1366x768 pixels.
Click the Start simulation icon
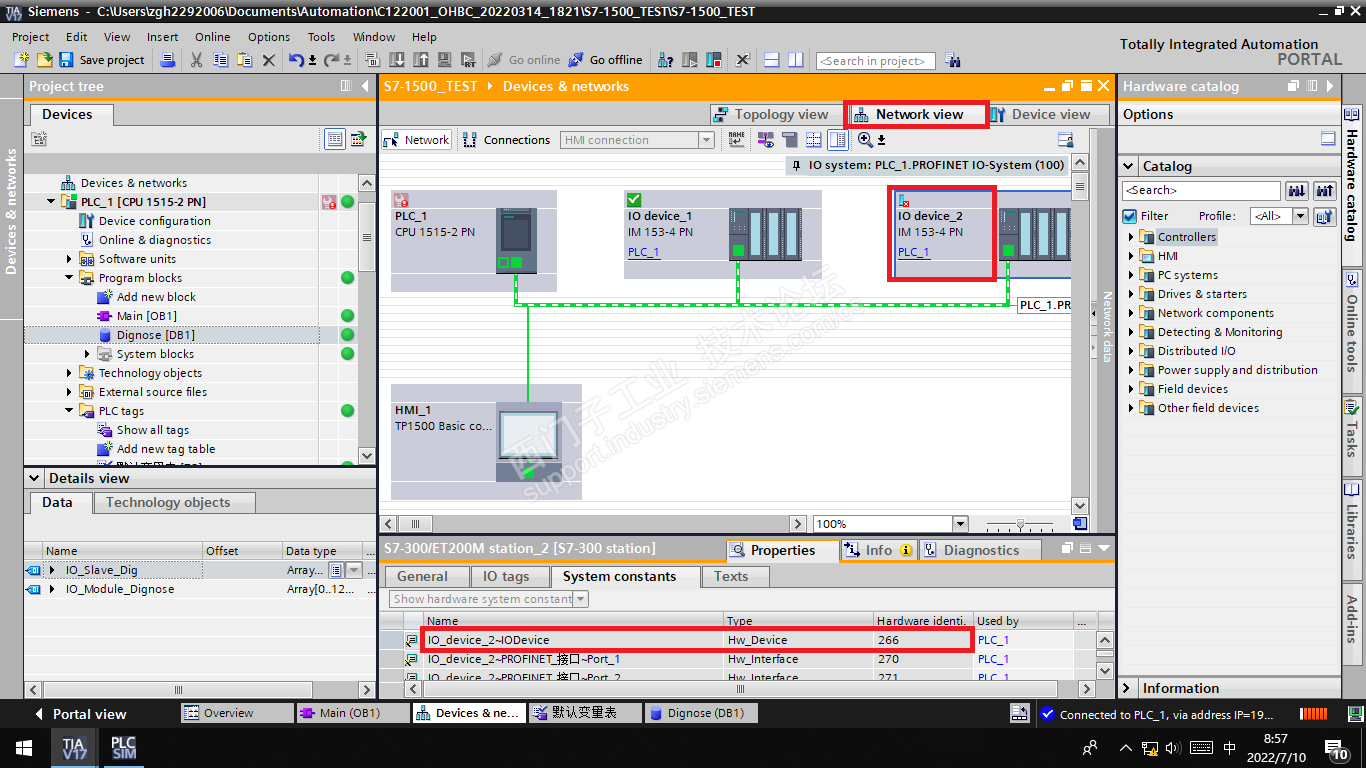click(x=443, y=60)
